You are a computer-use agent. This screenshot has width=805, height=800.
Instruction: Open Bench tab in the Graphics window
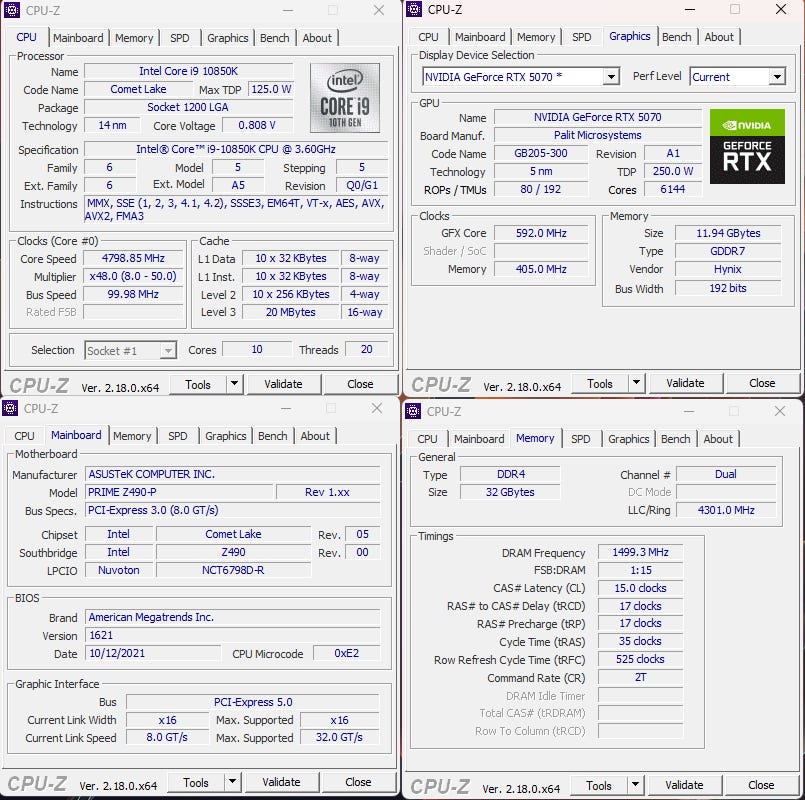click(677, 37)
